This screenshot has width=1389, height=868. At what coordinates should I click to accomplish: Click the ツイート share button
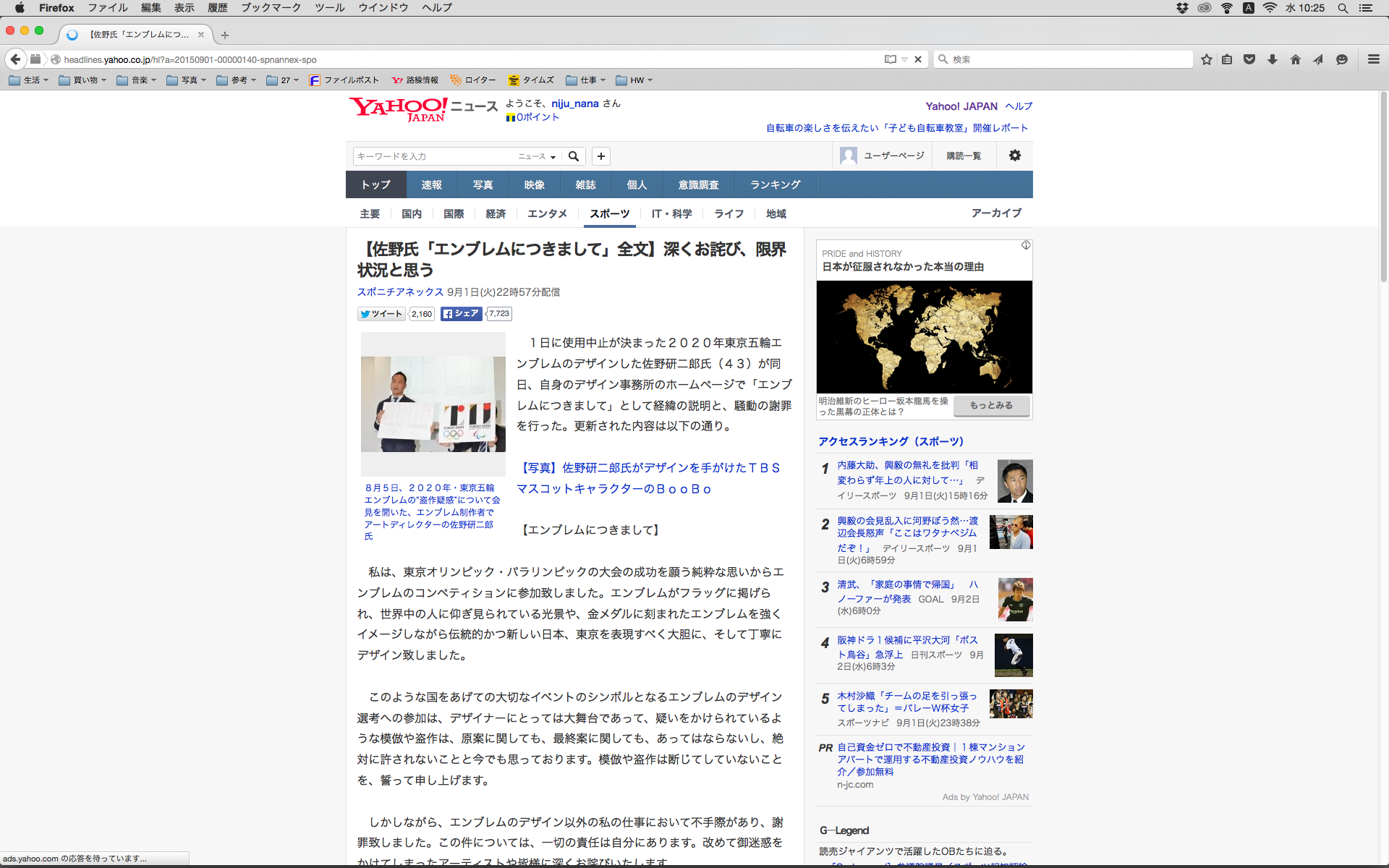click(382, 314)
